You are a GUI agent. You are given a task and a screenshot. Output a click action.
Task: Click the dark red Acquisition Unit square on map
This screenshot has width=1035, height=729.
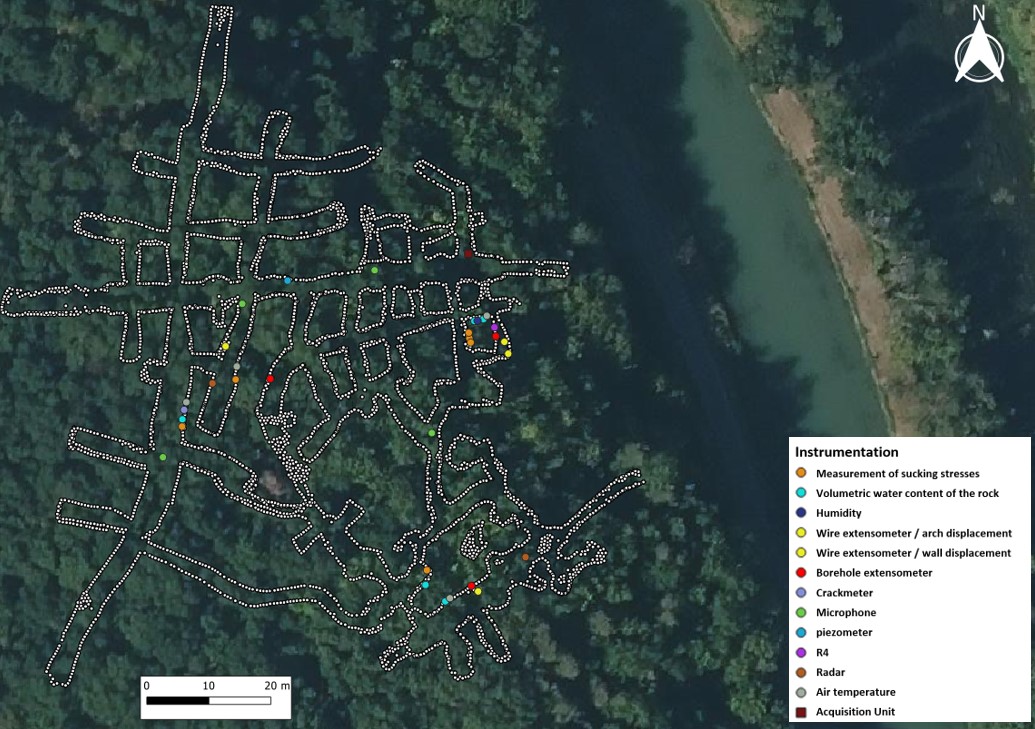[468, 254]
